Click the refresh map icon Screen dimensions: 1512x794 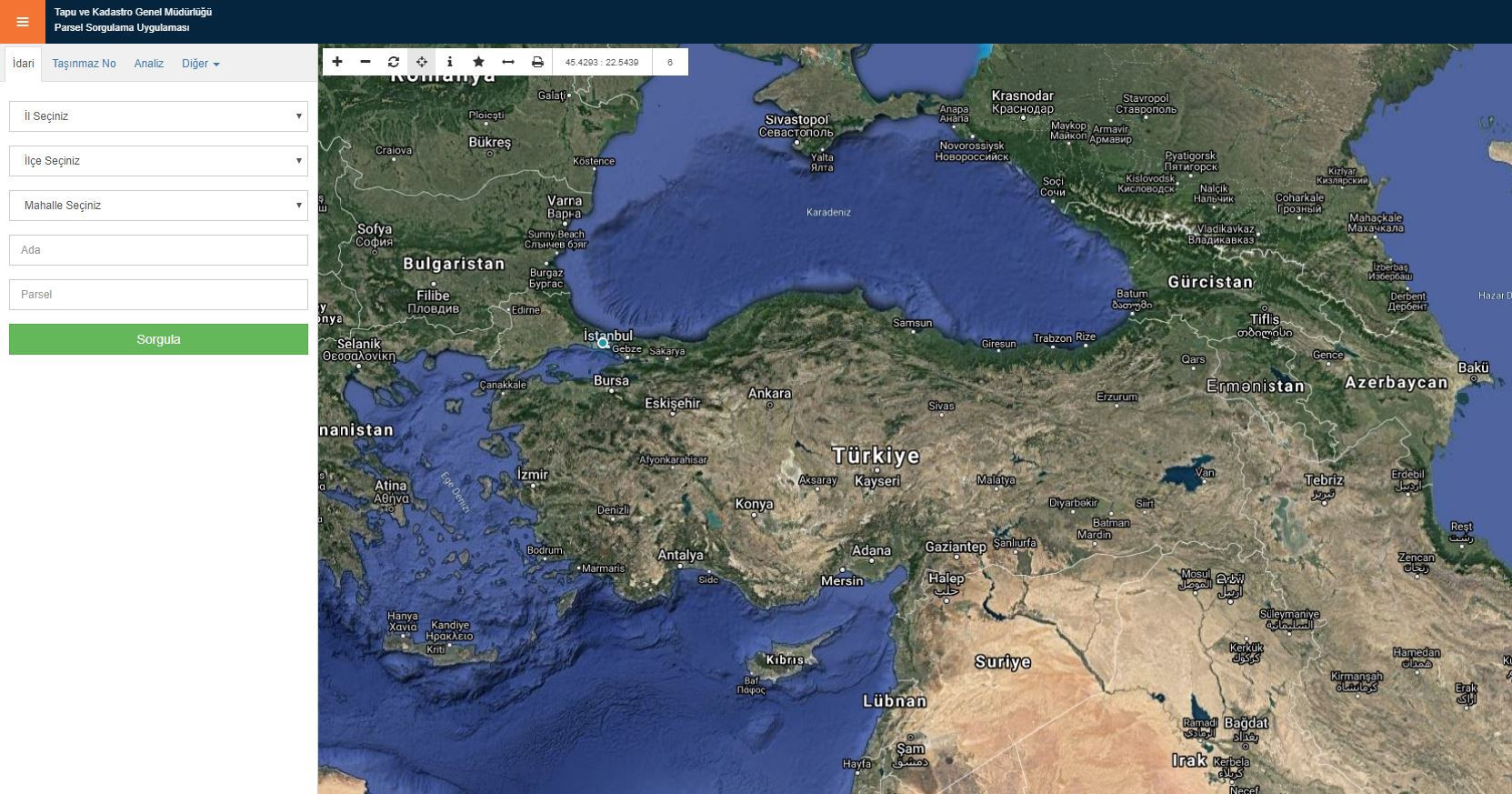pos(394,62)
